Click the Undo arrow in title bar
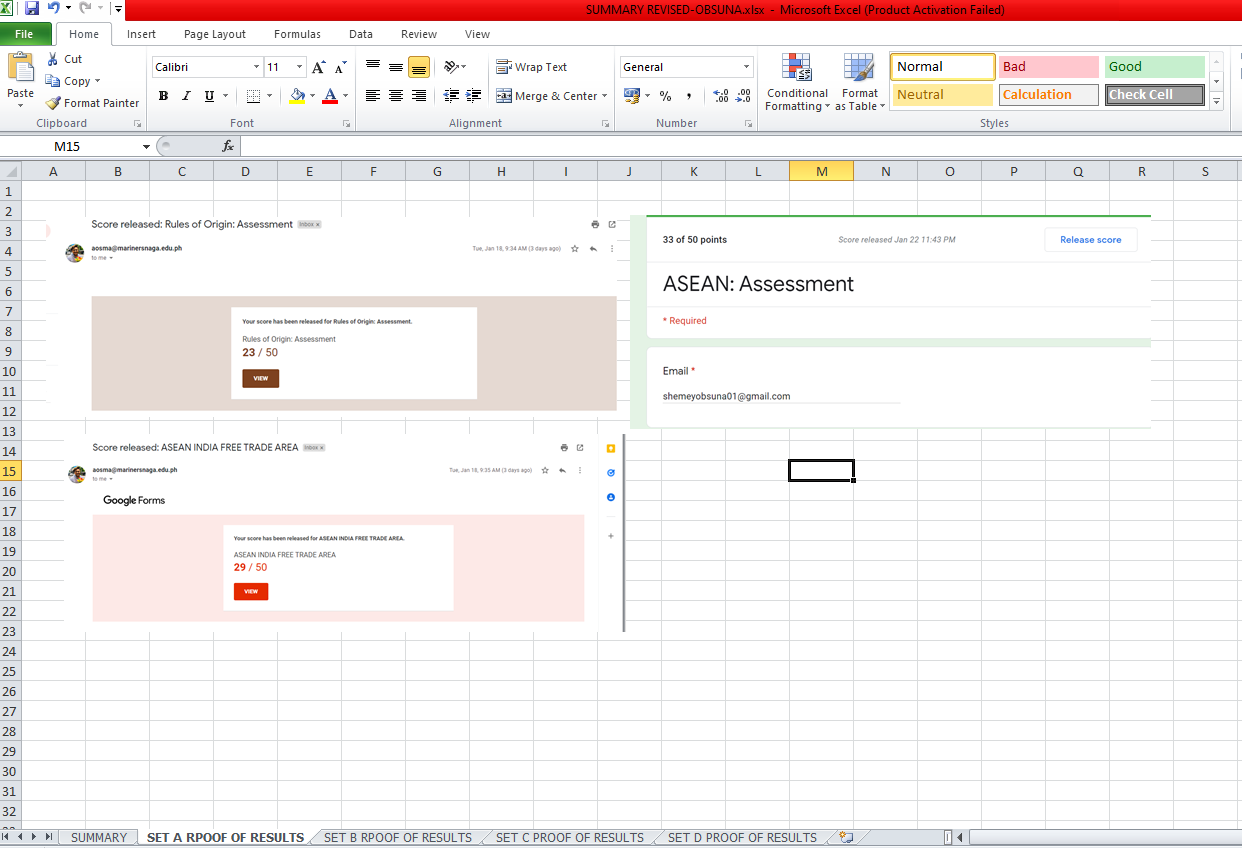Screen dimensions: 1242x848 point(53,9)
